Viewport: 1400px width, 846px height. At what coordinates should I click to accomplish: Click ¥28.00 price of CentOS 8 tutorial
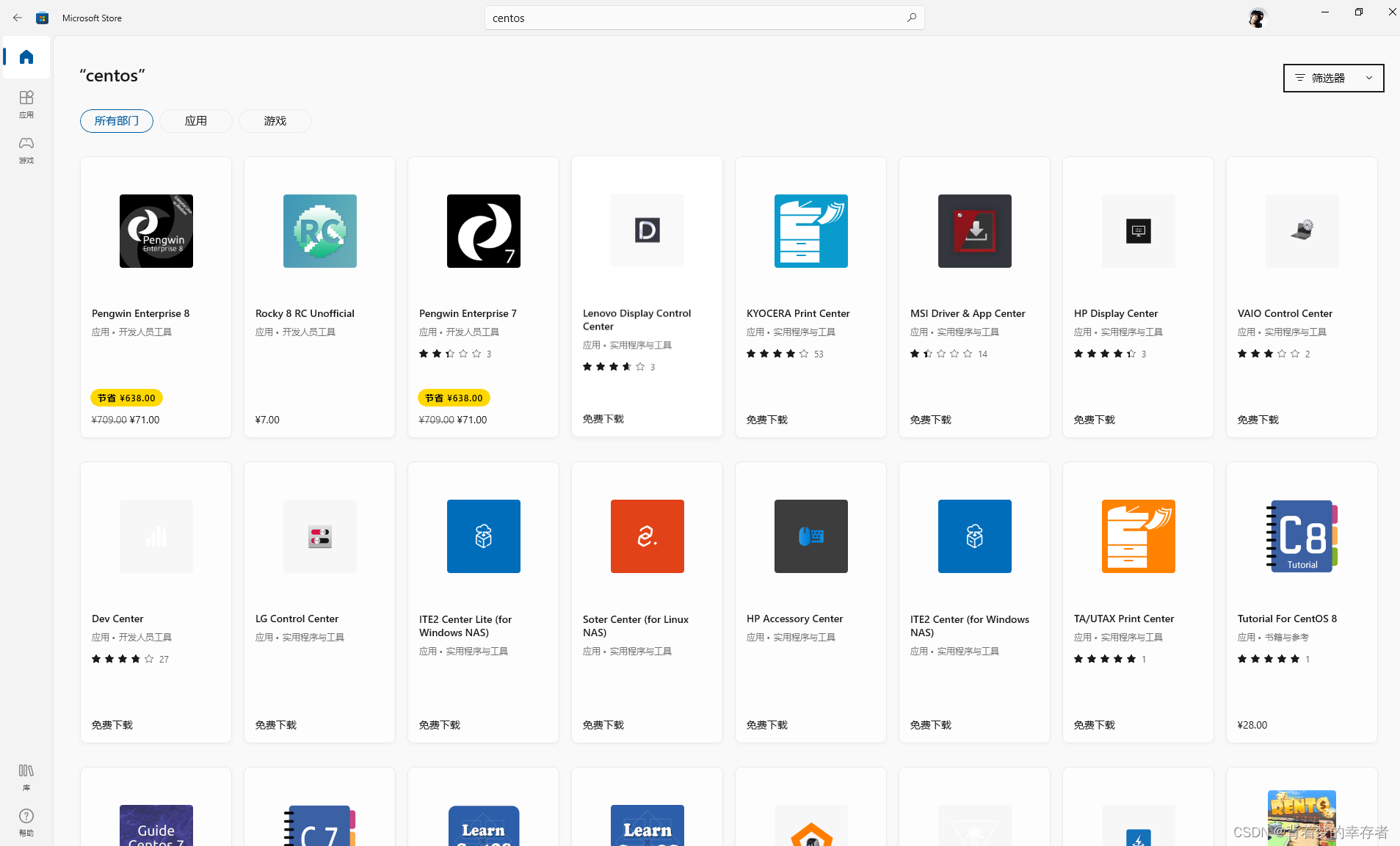(x=1252, y=725)
